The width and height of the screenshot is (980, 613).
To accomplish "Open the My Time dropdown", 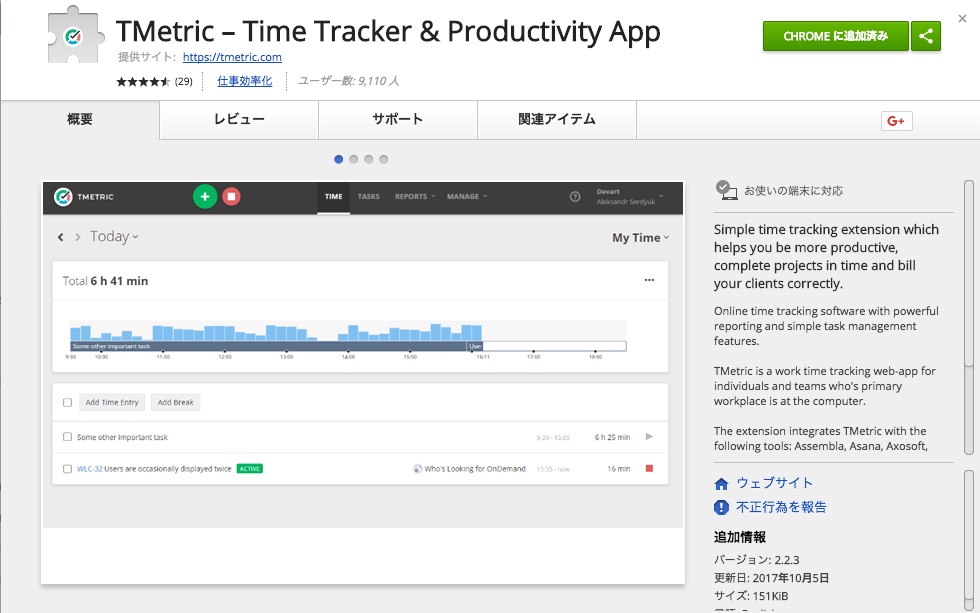I will pos(641,237).
